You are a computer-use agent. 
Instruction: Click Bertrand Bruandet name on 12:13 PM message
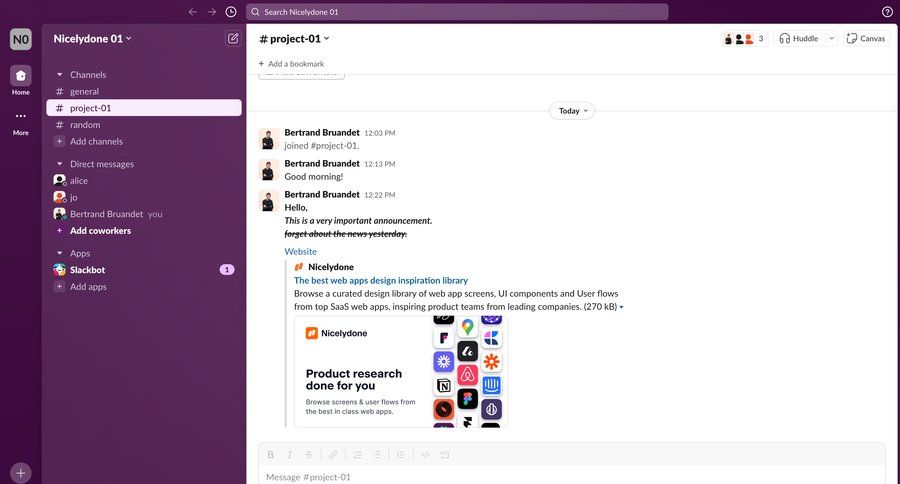coord(322,164)
